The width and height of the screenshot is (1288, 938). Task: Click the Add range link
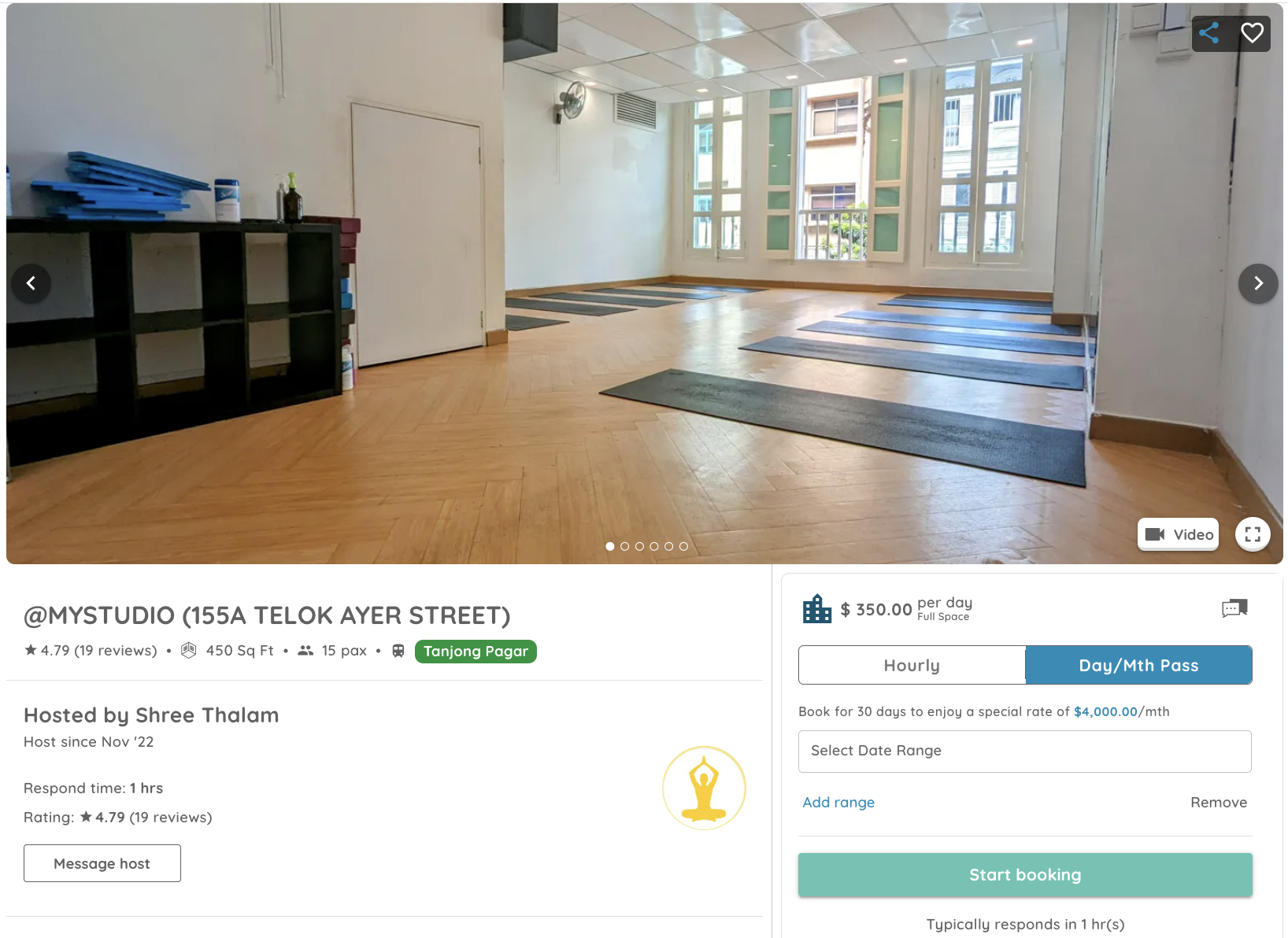click(x=838, y=803)
